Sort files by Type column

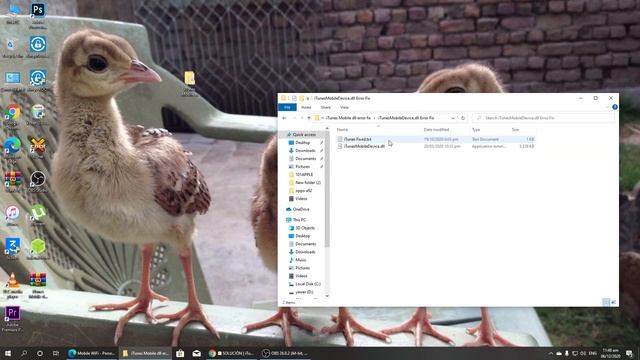click(476, 130)
